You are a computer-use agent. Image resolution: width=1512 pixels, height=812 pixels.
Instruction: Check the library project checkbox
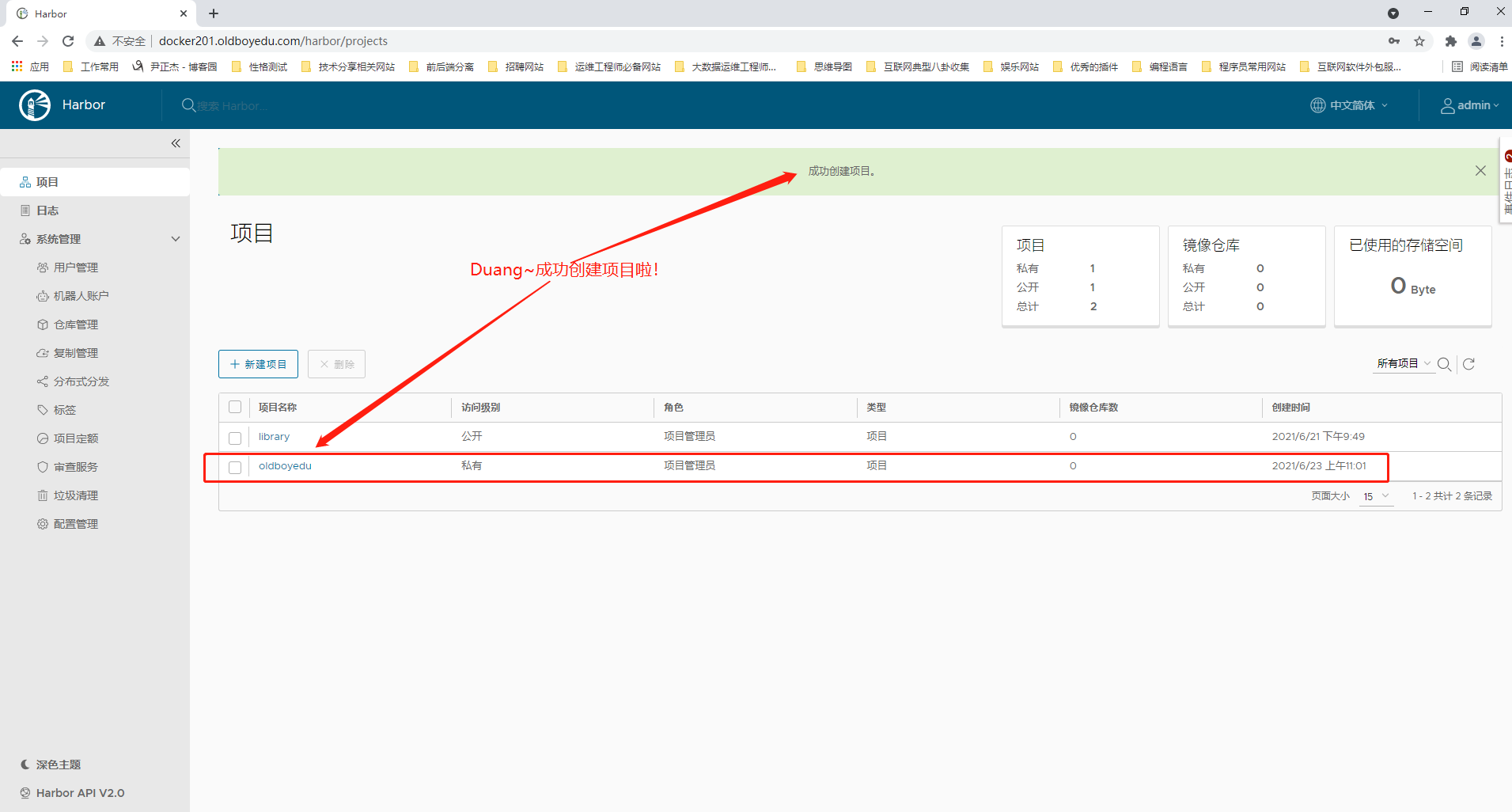pos(235,438)
